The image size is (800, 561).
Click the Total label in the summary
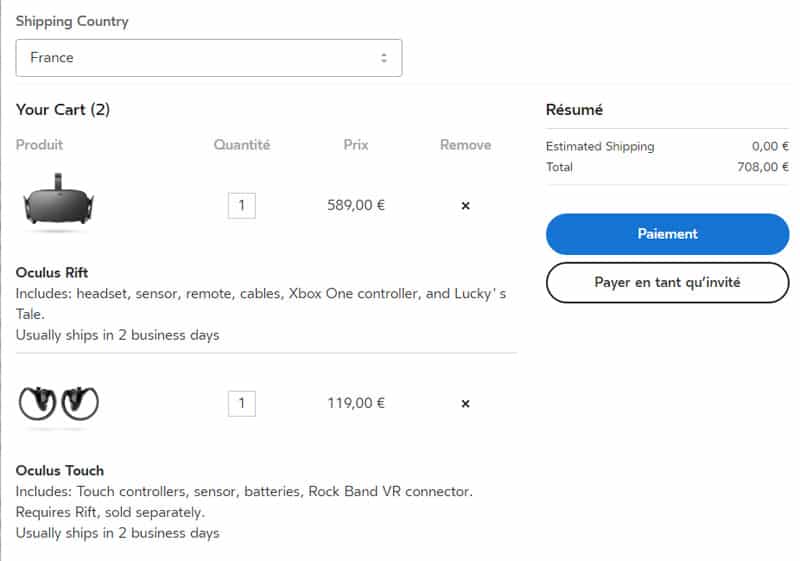(x=559, y=167)
